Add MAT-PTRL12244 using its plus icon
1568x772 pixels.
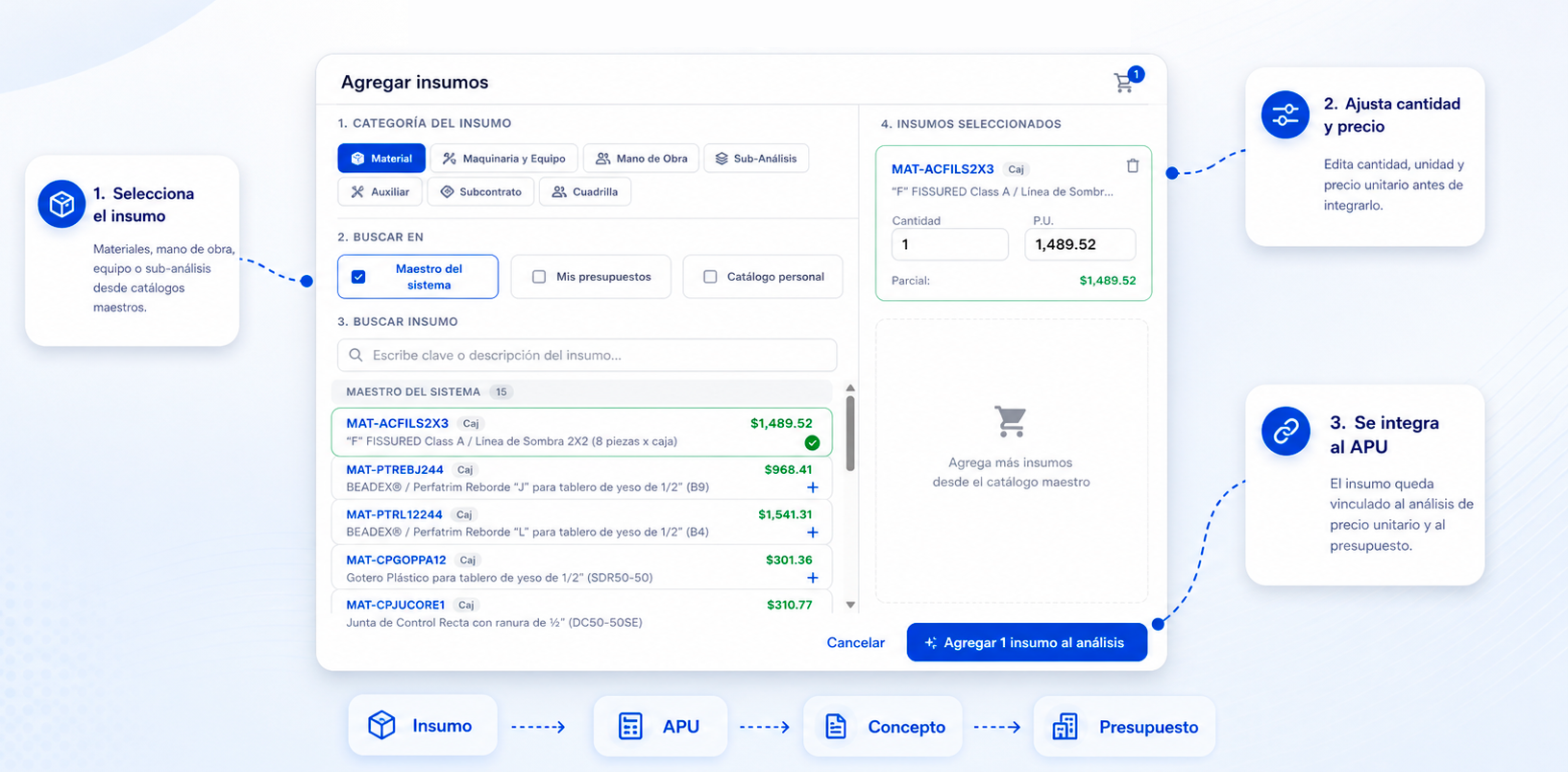pos(813,533)
